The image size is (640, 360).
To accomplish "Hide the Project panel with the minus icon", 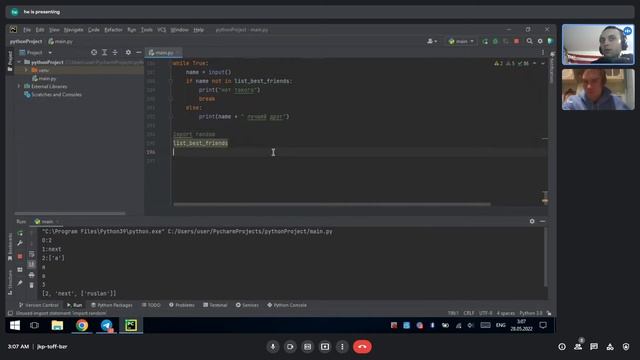I will pyautogui.click(x=139, y=52).
